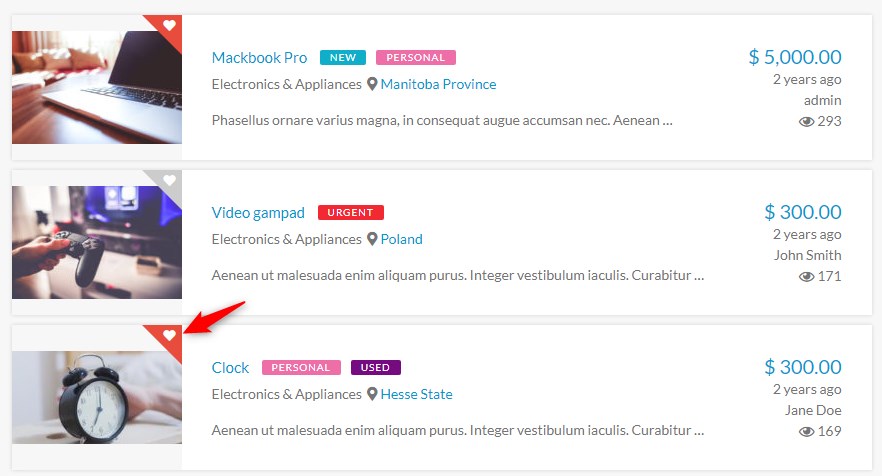Click the Hesse State location link
This screenshot has width=882, height=476.
tap(416, 394)
